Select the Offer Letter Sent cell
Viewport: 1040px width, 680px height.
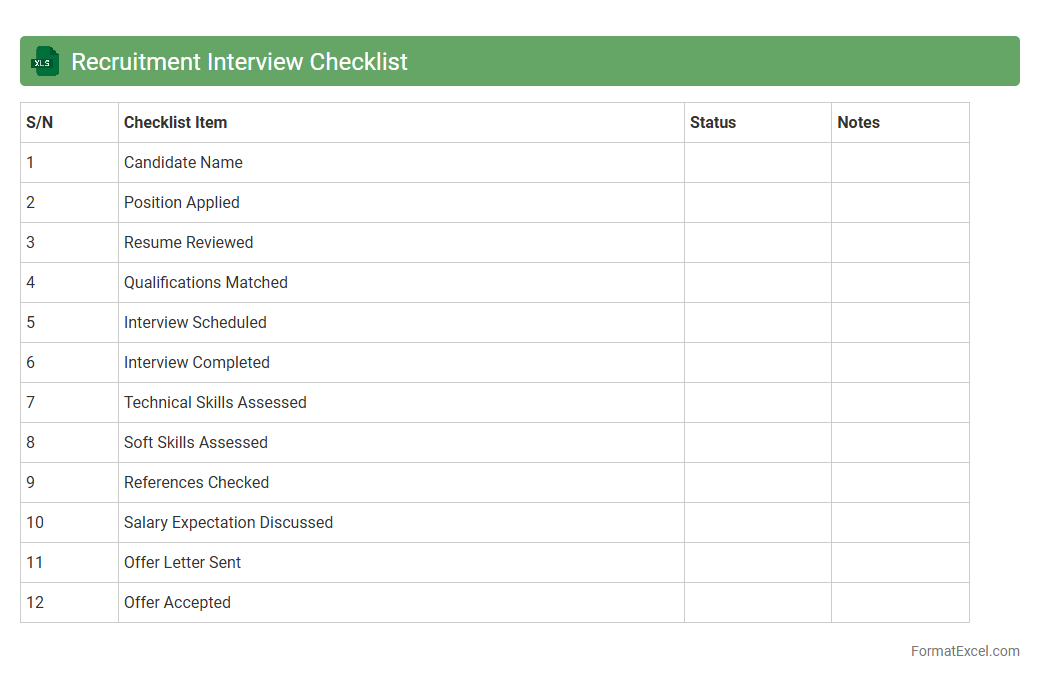[182, 563]
